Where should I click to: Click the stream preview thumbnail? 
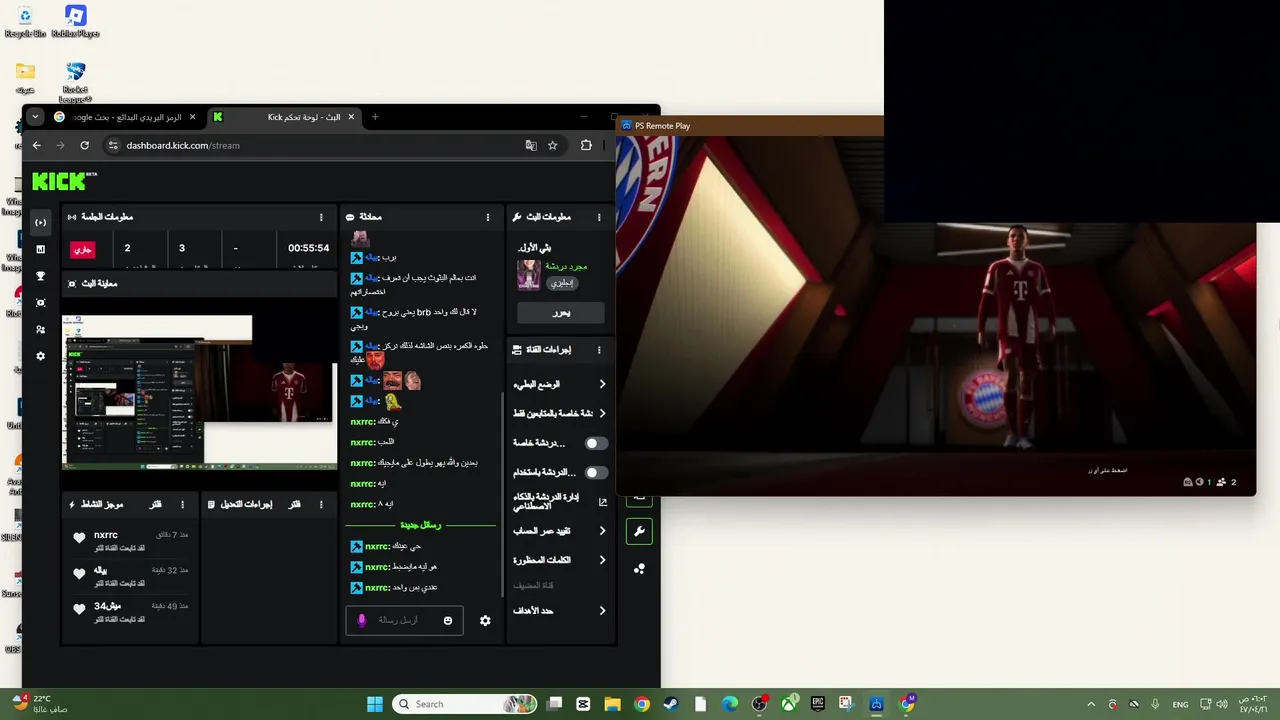pos(200,392)
